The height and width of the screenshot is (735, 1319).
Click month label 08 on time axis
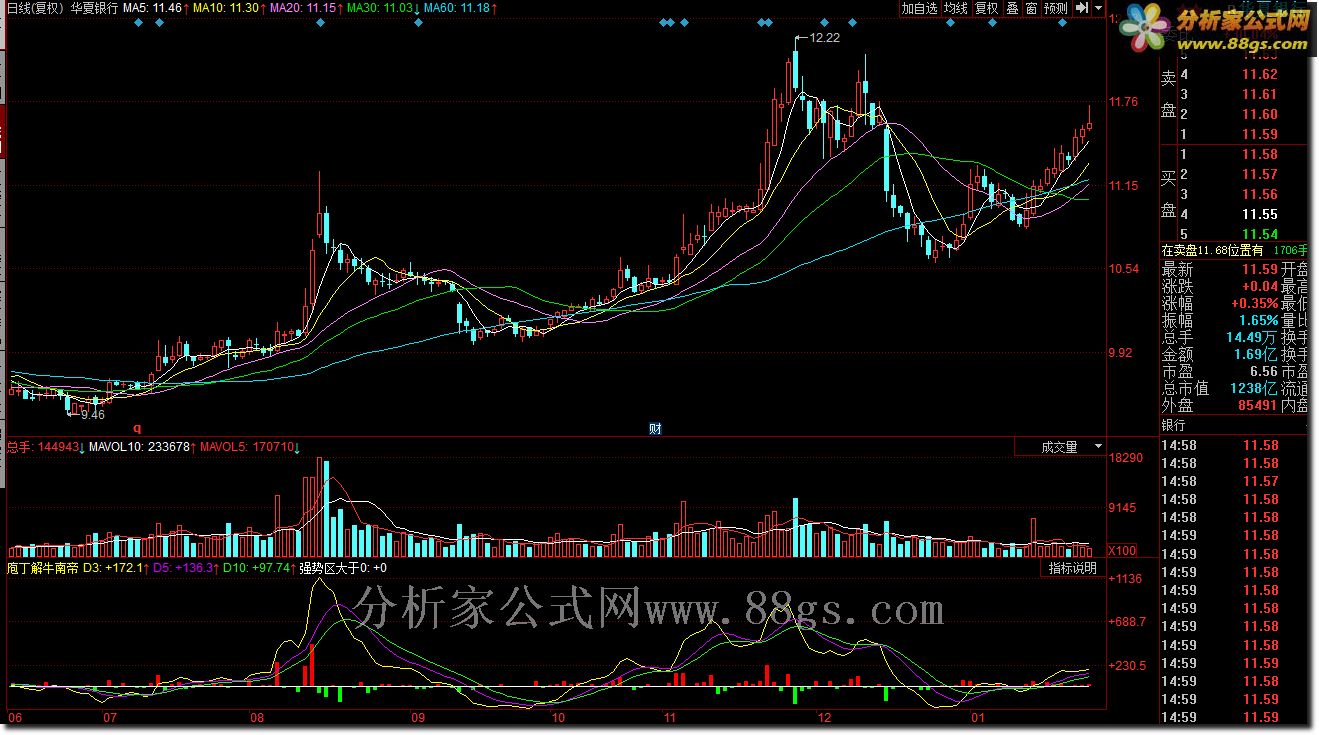257,718
